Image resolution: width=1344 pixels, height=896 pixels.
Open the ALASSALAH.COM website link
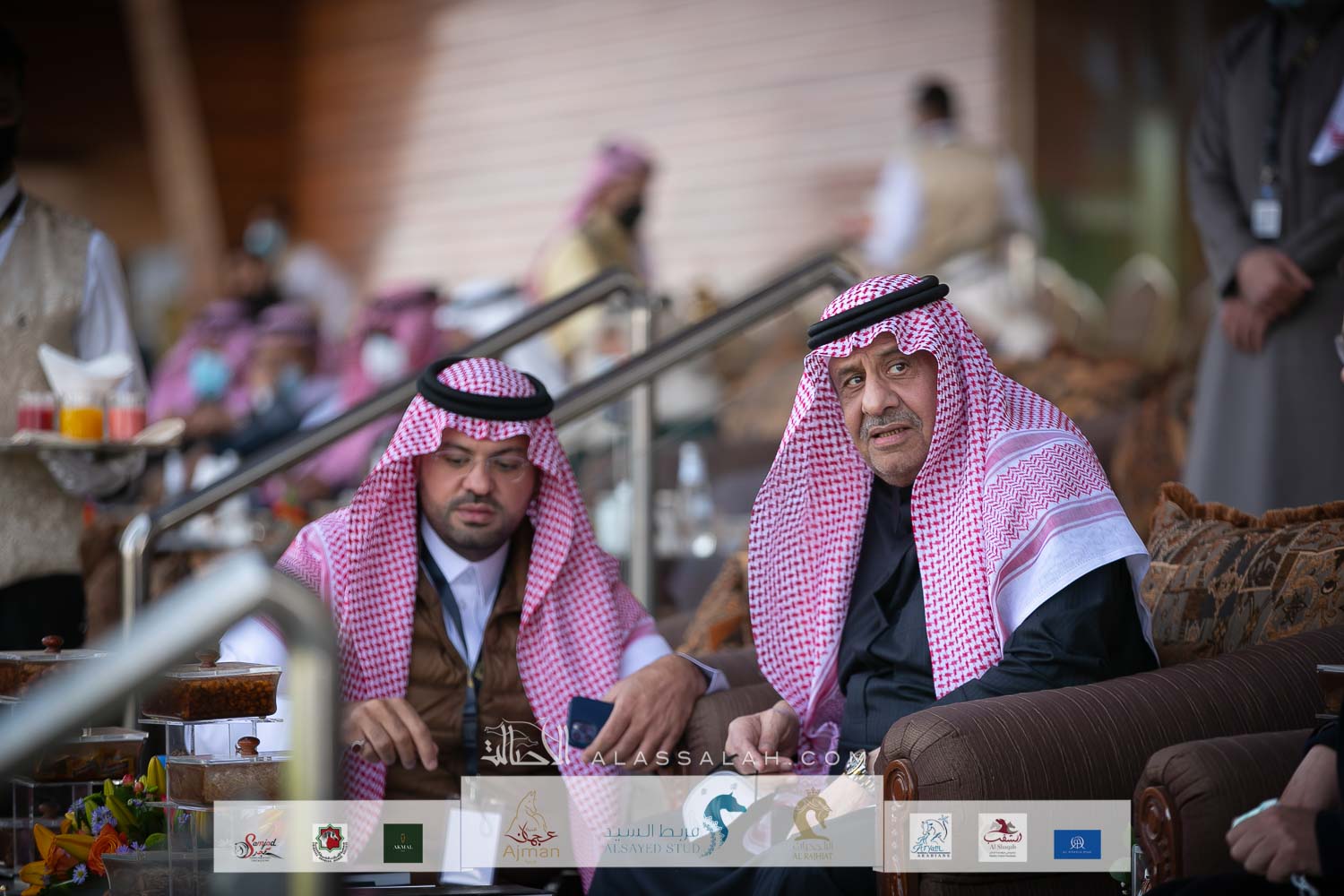click(x=725, y=758)
